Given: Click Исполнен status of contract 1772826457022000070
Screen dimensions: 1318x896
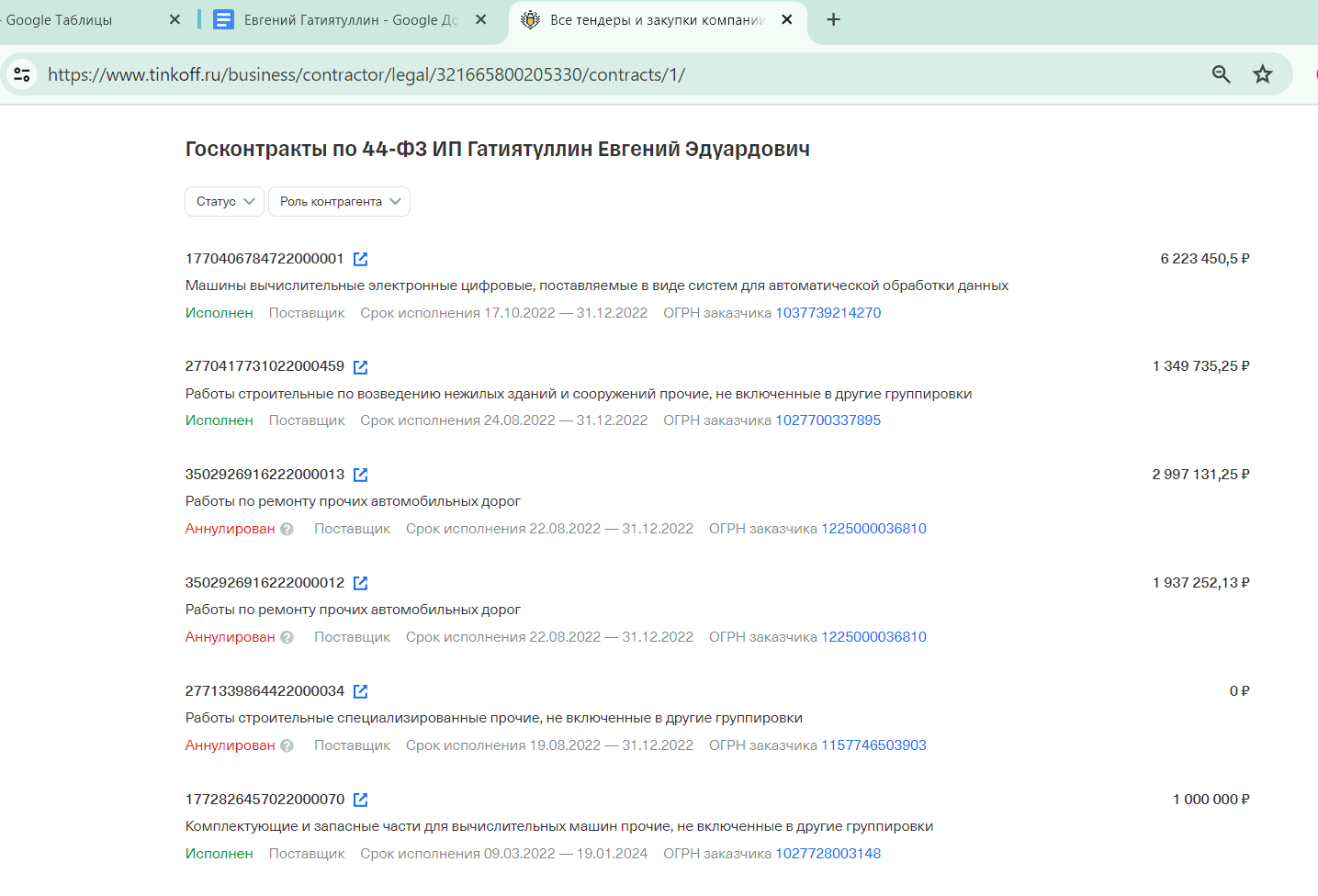Looking at the screenshot, I should click(x=220, y=854).
